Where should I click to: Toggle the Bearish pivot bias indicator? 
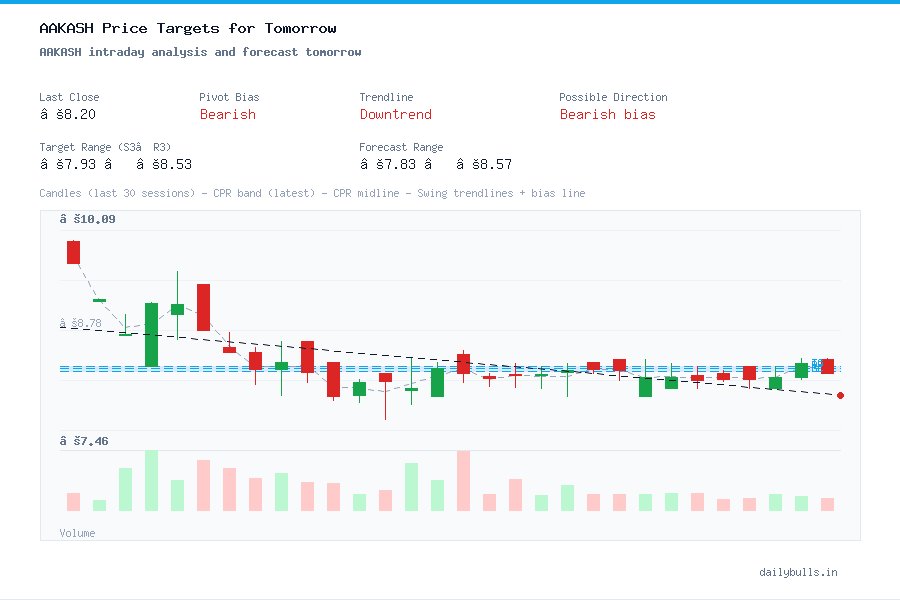(227, 115)
